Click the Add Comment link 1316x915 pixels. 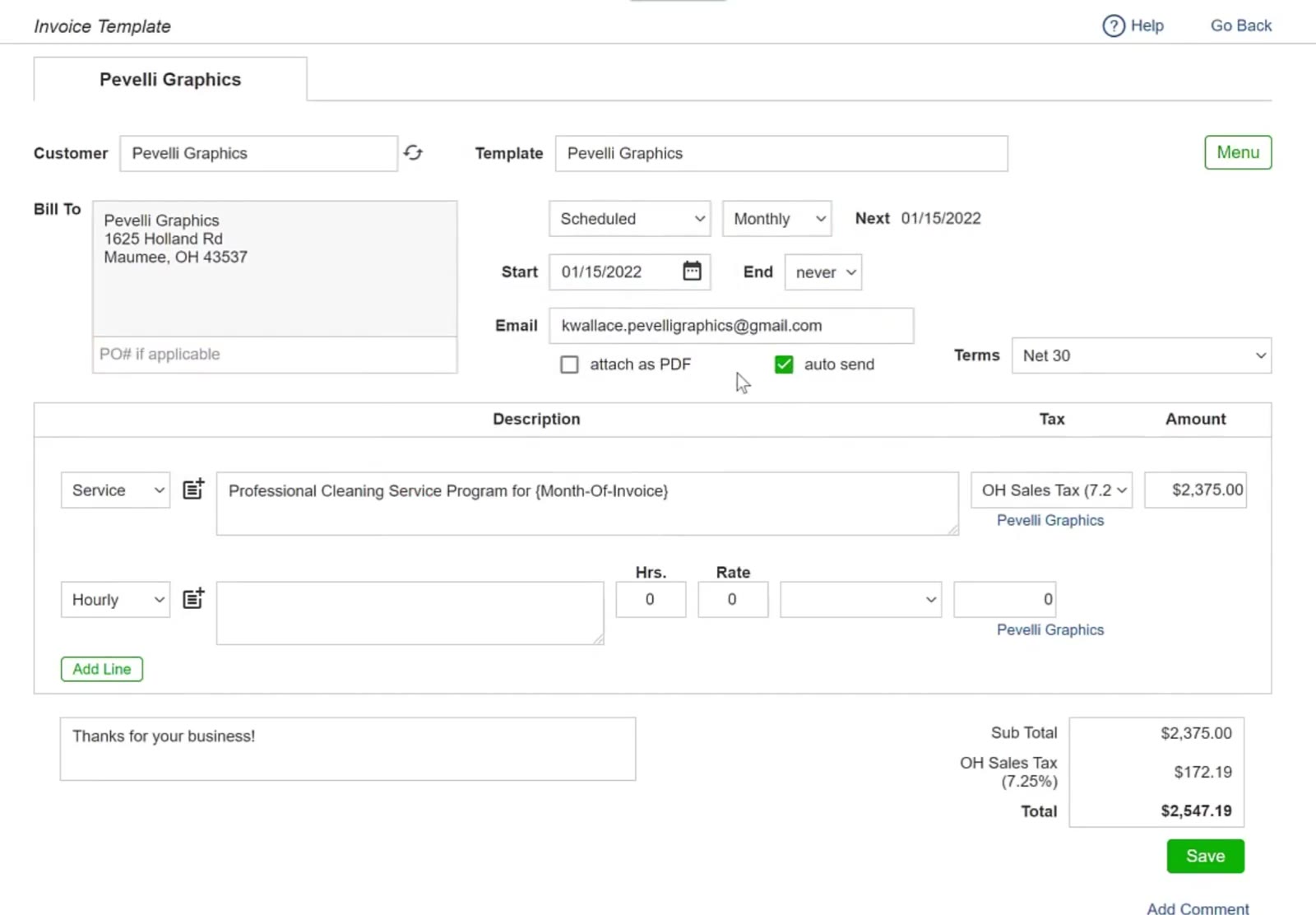coord(1198,908)
